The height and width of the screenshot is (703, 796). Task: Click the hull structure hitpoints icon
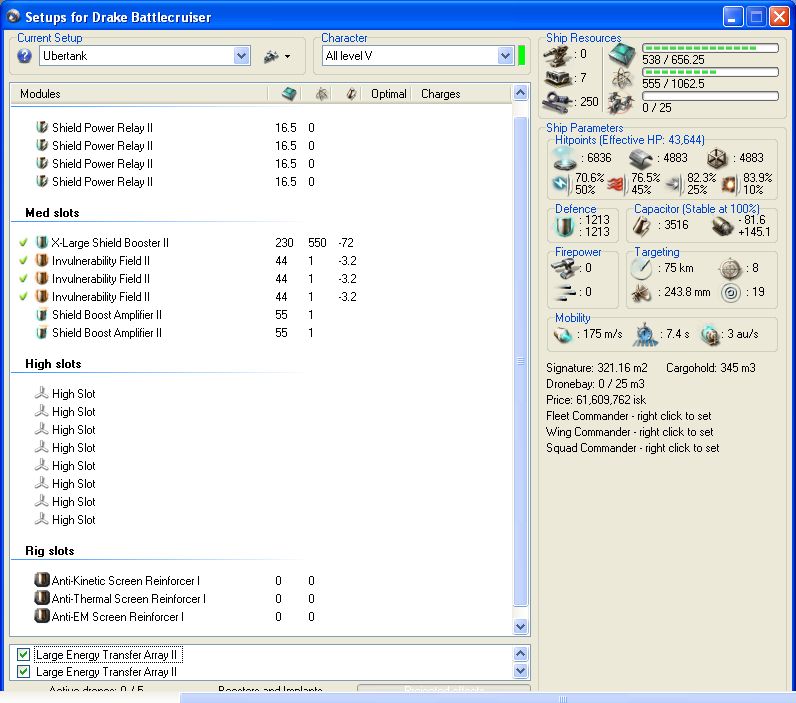tap(717, 158)
